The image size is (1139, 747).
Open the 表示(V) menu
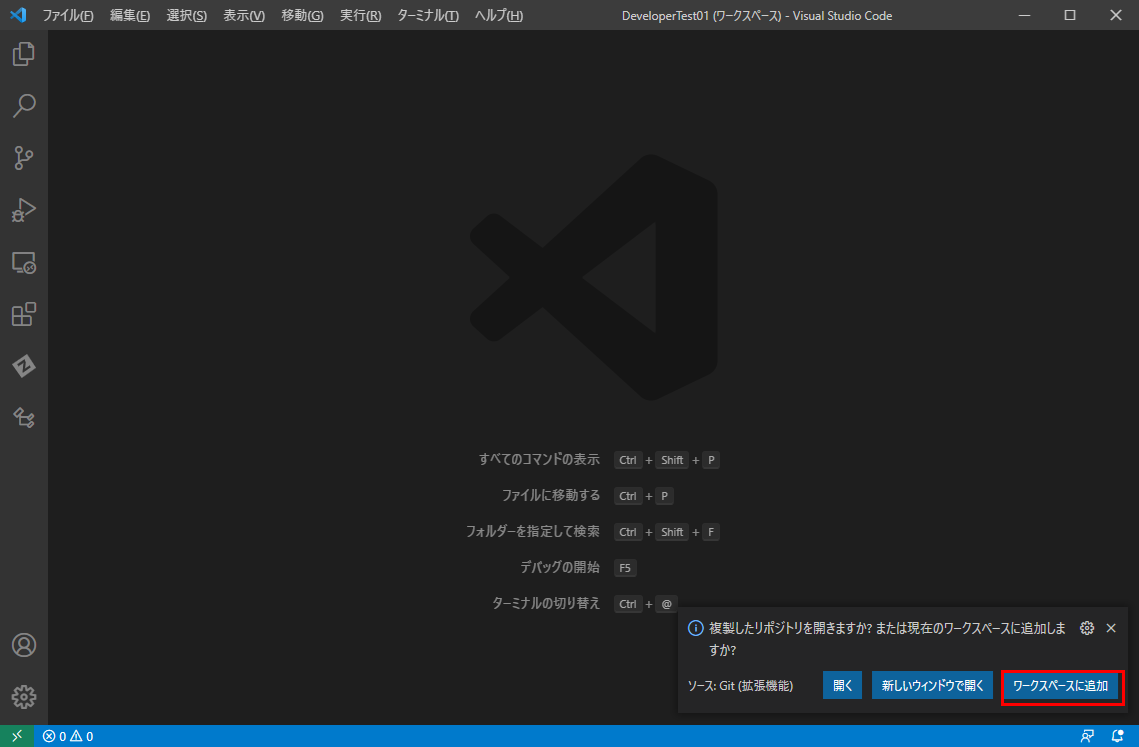[x=244, y=15]
